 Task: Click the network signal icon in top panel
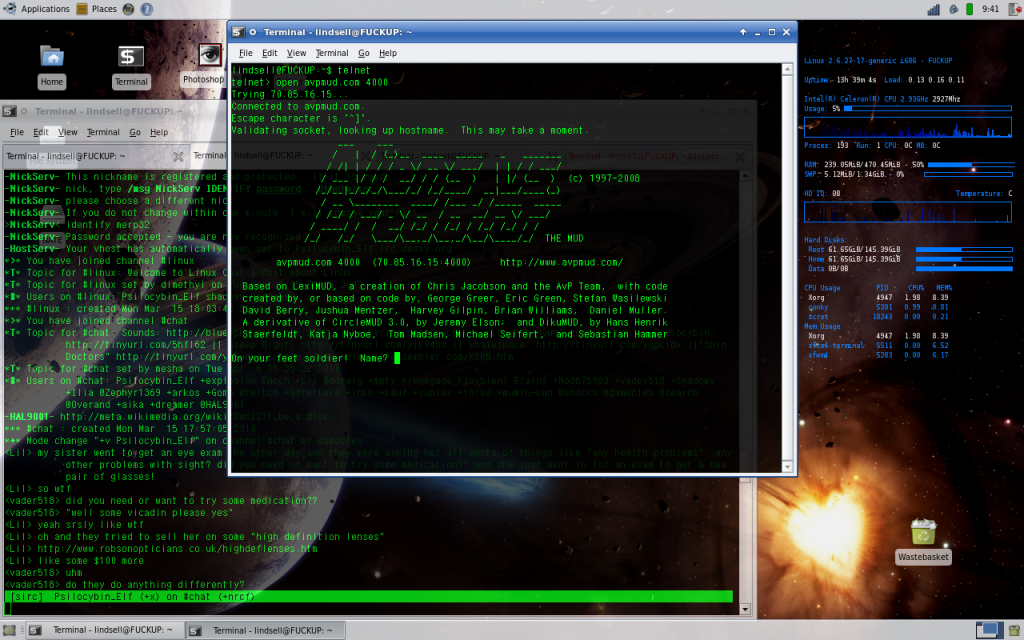(934, 9)
